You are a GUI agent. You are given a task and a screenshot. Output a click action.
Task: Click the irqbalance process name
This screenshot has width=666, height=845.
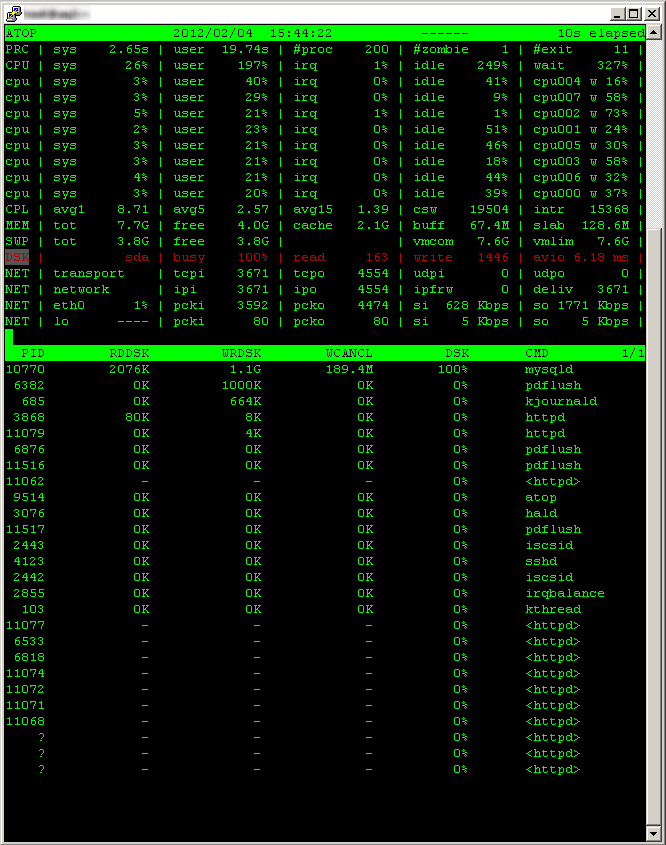[x=565, y=593]
